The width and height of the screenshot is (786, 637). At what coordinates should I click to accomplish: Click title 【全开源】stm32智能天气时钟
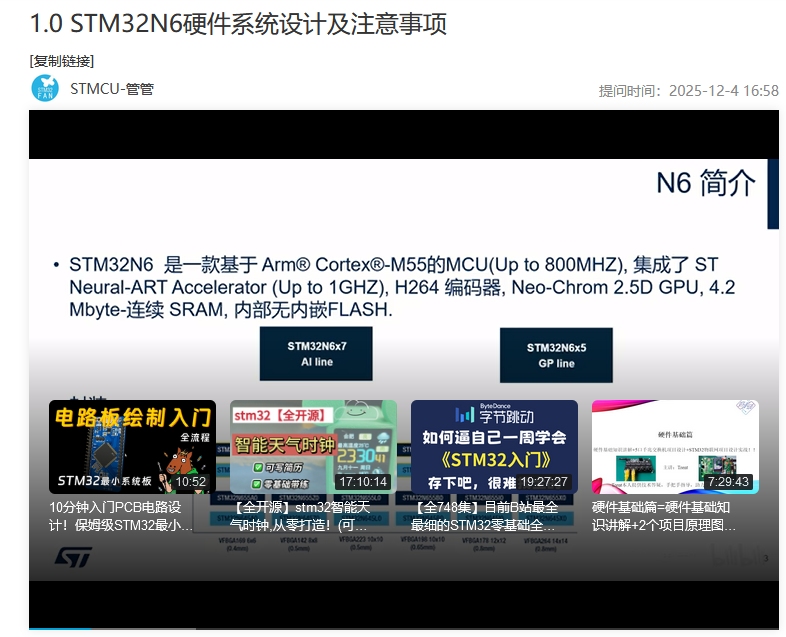point(300,516)
